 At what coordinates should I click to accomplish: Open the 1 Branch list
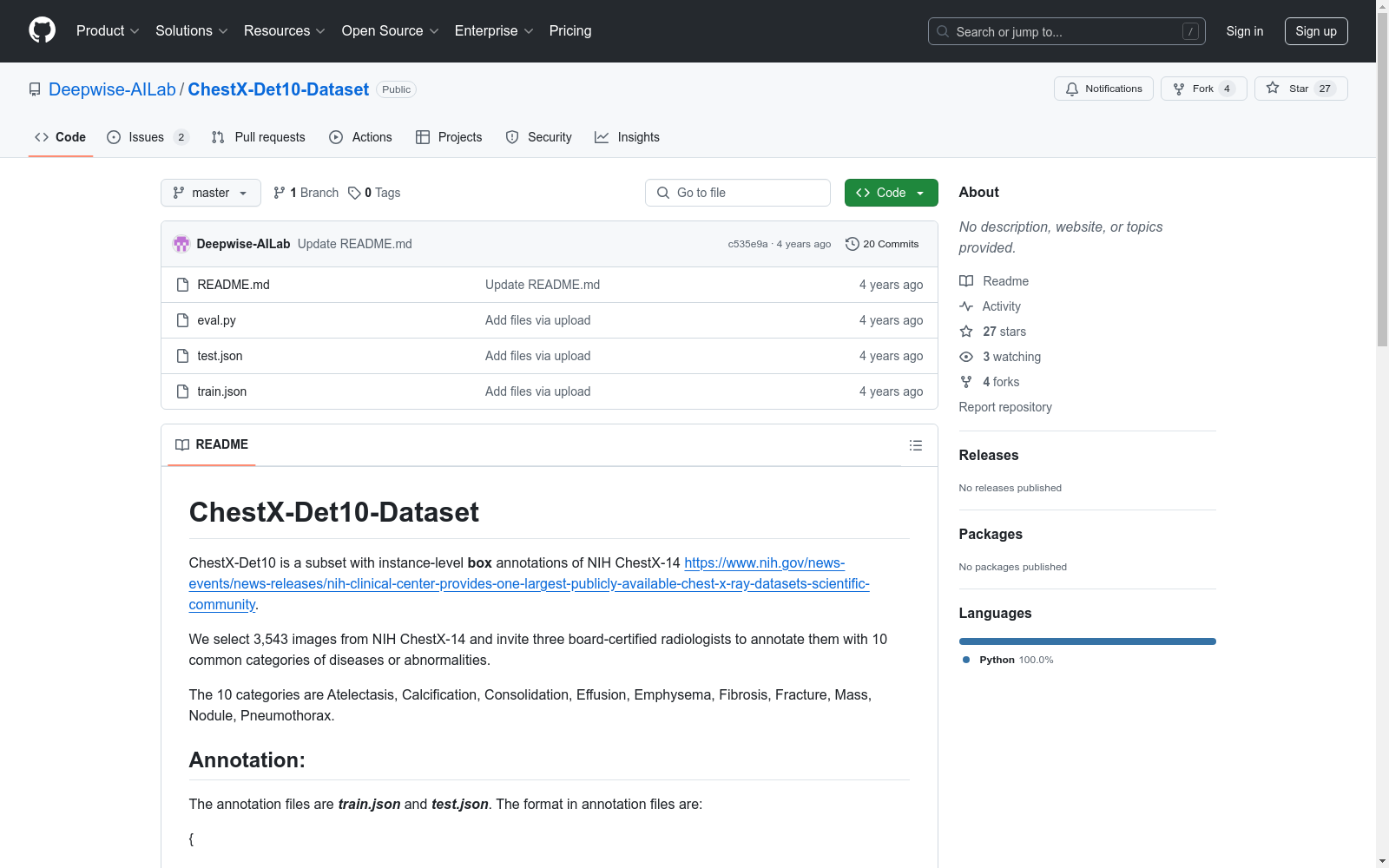(x=306, y=193)
